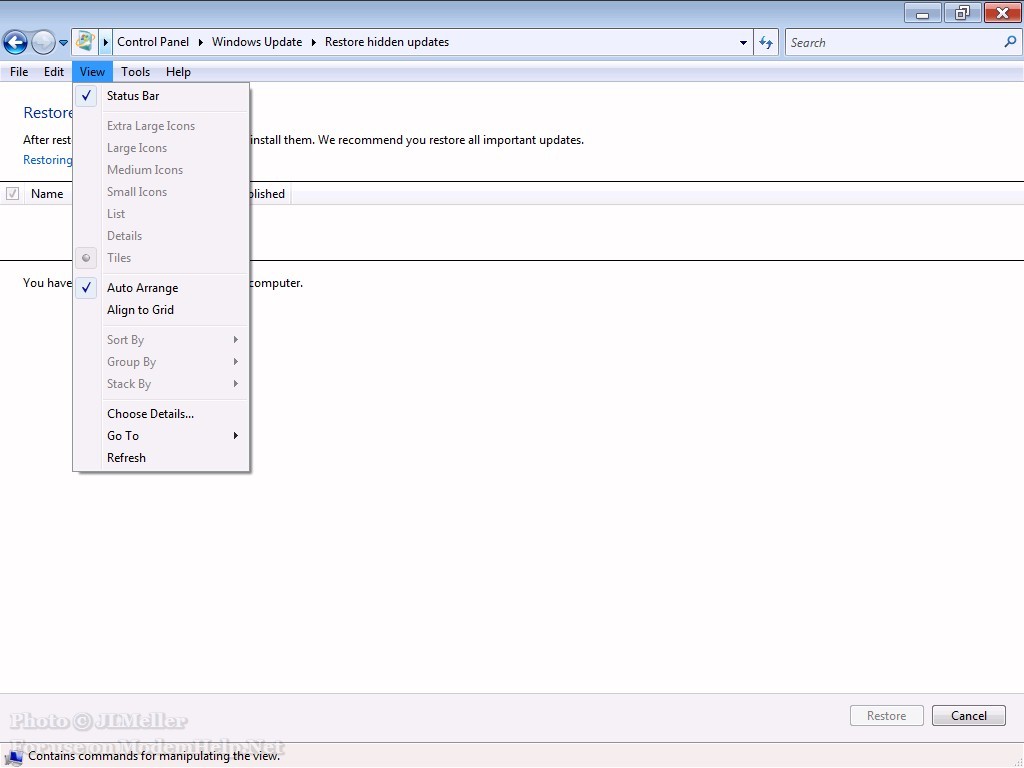Click the Forward navigation arrow button
Viewport: 1024px width, 768px height.
click(43, 42)
